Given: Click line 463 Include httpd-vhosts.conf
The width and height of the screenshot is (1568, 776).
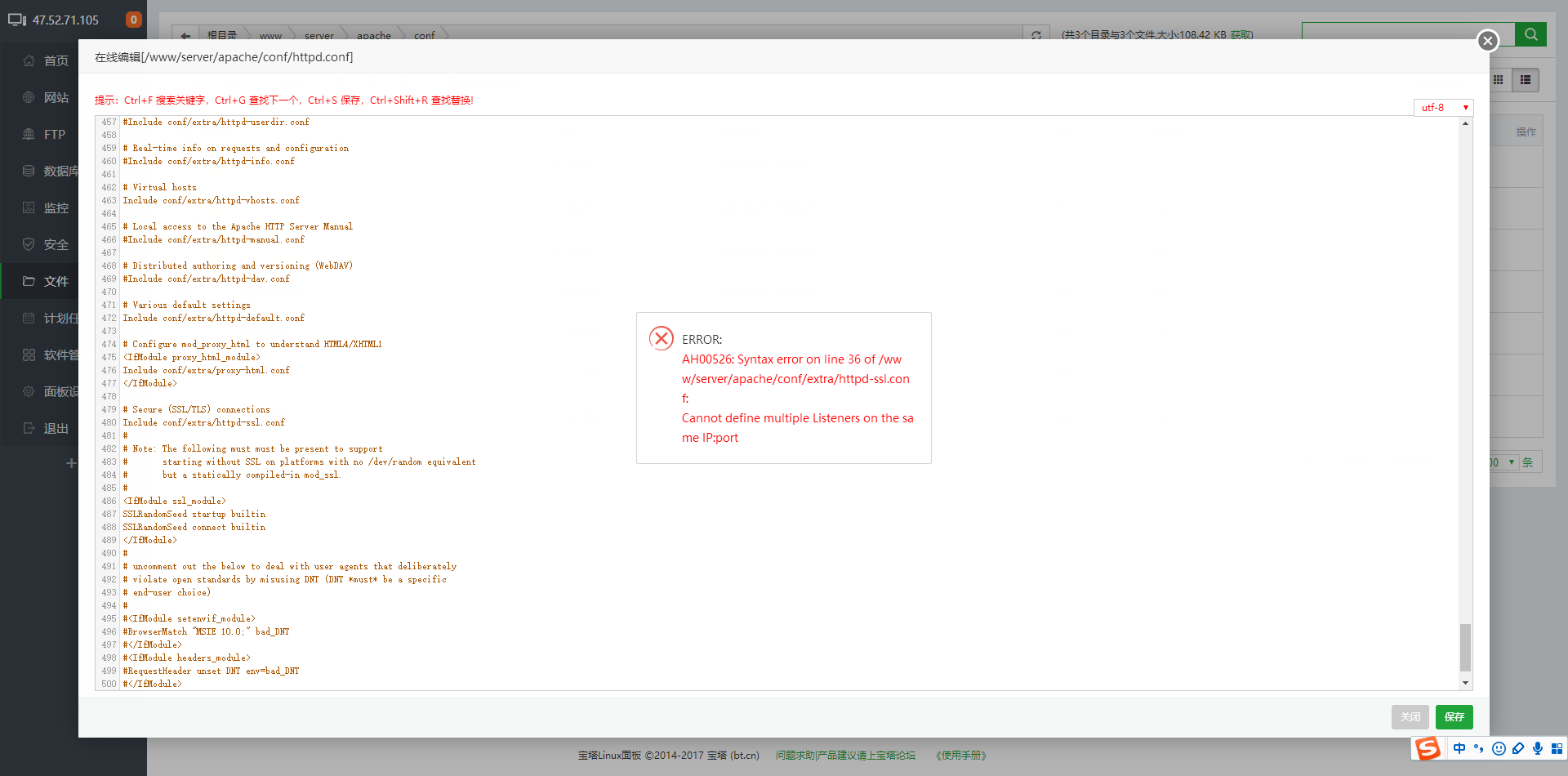Looking at the screenshot, I should 211,200.
